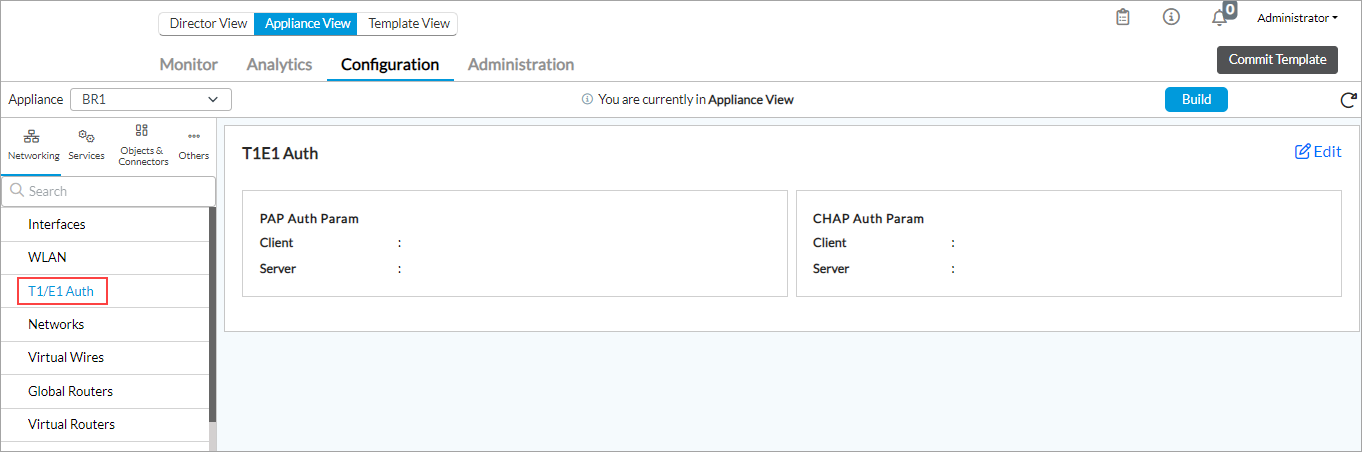This screenshot has height=452, width=1362.
Task: Click the T1E1 Auth panel title
Action: [x=280, y=153]
